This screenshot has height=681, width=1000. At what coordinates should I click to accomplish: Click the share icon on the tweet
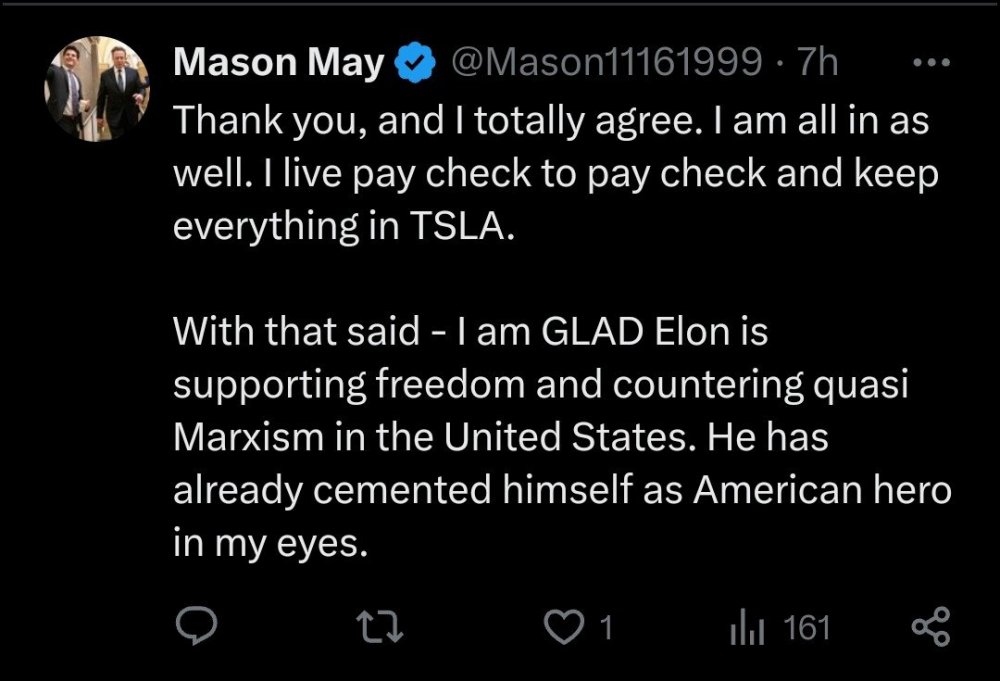pos(932,627)
